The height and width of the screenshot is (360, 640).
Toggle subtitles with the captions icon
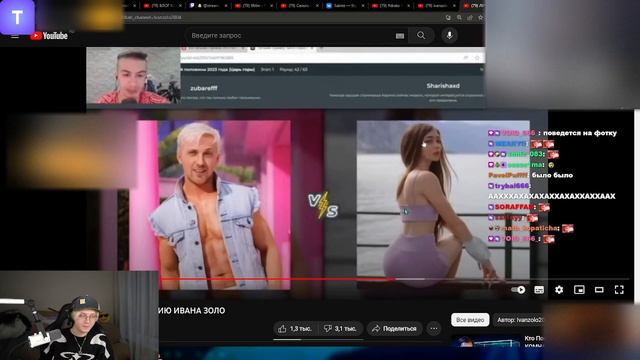pos(539,290)
